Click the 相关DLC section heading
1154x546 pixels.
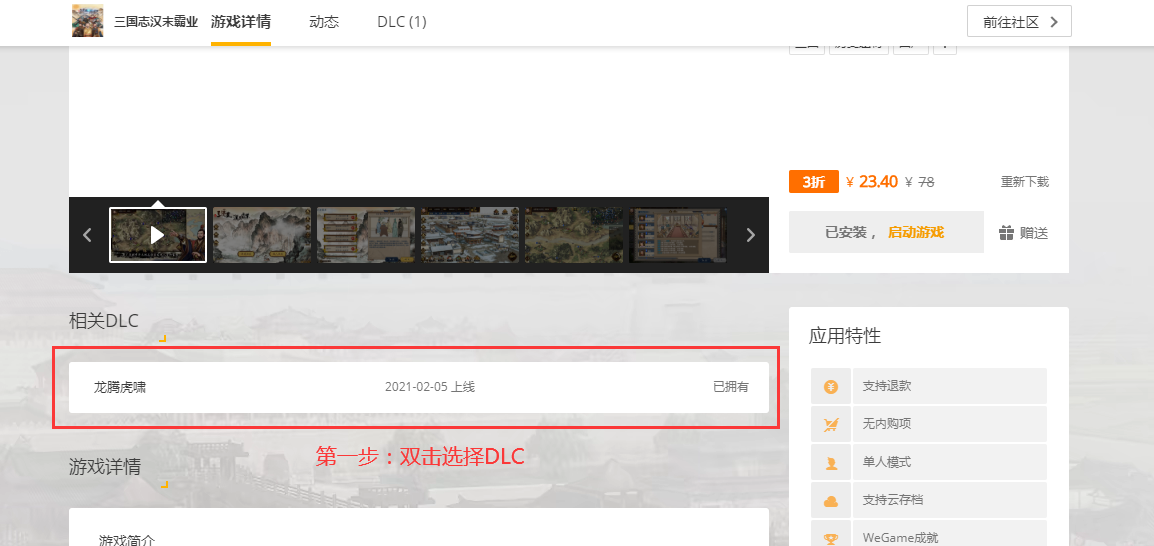pos(104,321)
